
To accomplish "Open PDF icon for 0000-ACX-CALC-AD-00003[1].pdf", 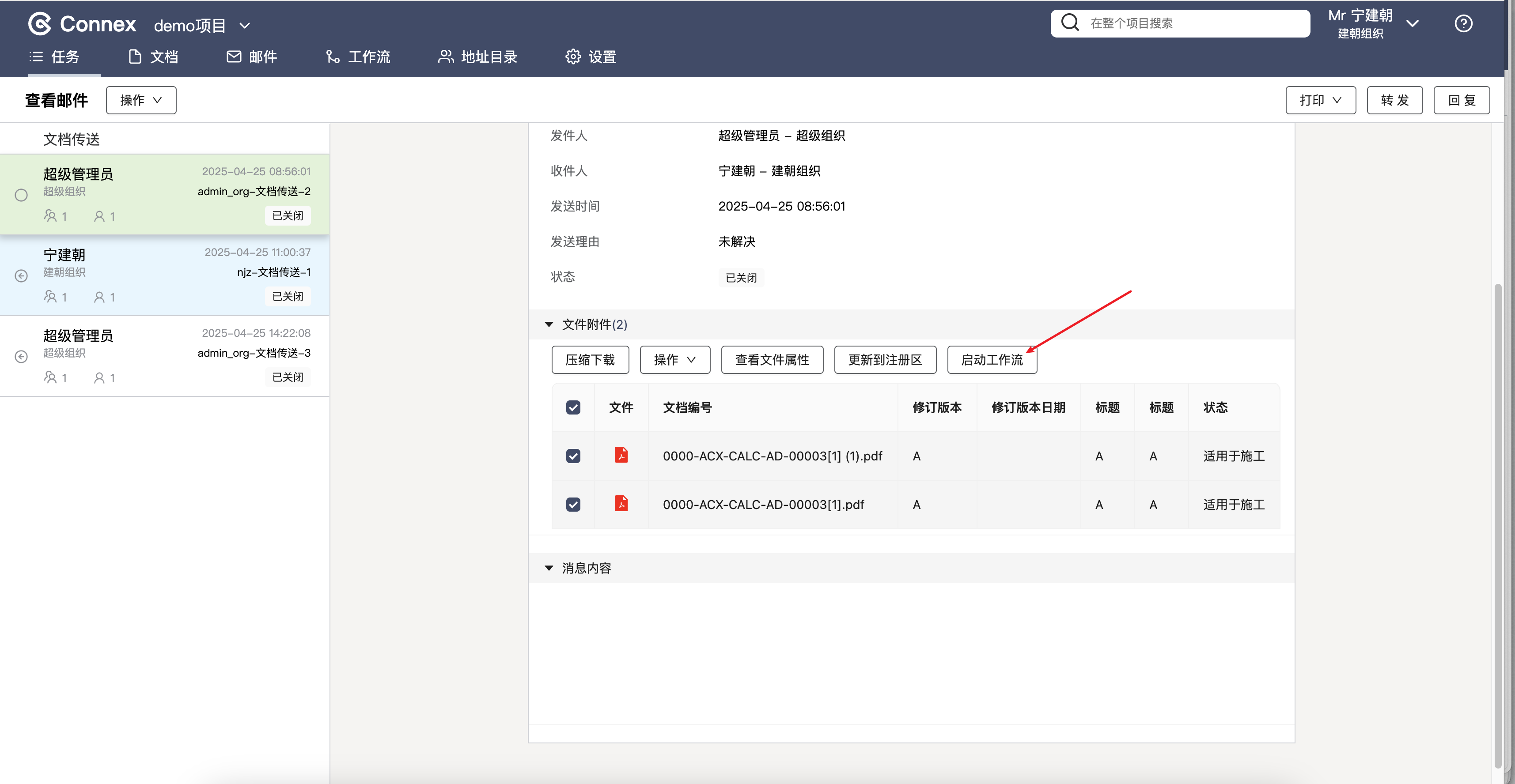I will point(621,504).
